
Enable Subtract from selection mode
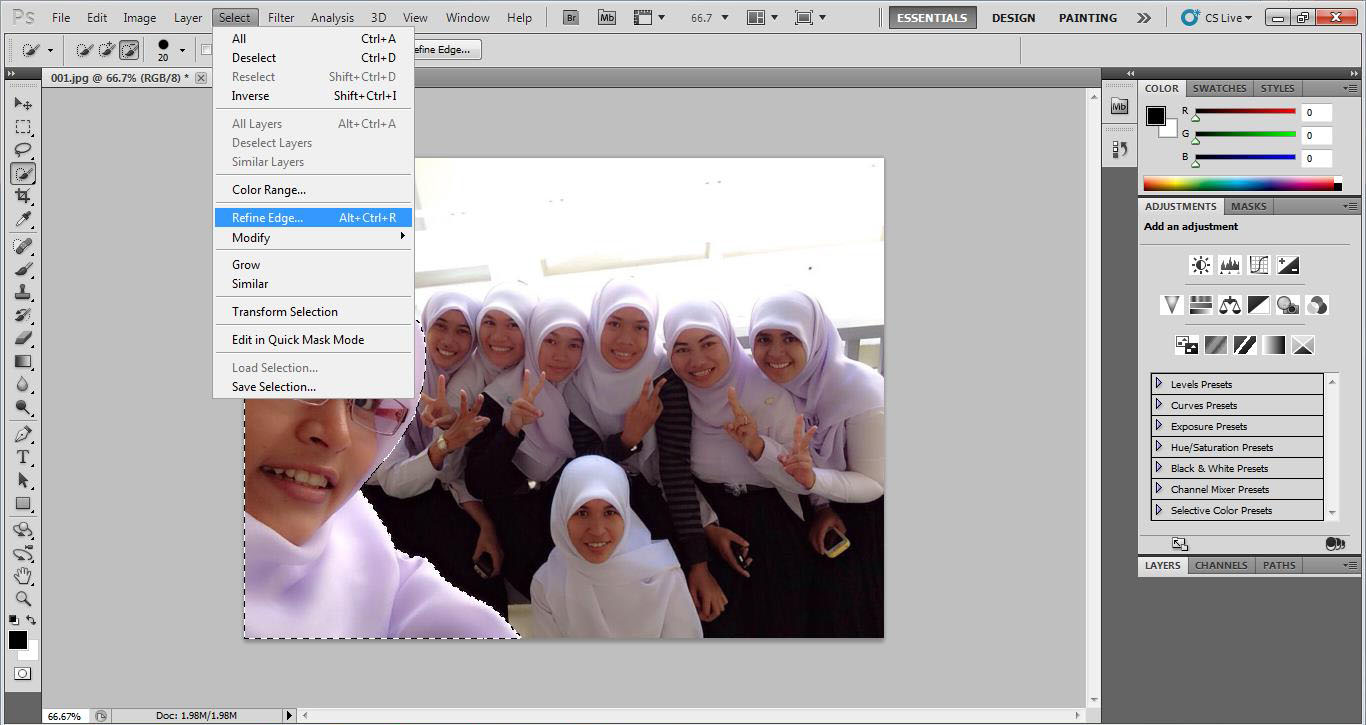pos(129,50)
